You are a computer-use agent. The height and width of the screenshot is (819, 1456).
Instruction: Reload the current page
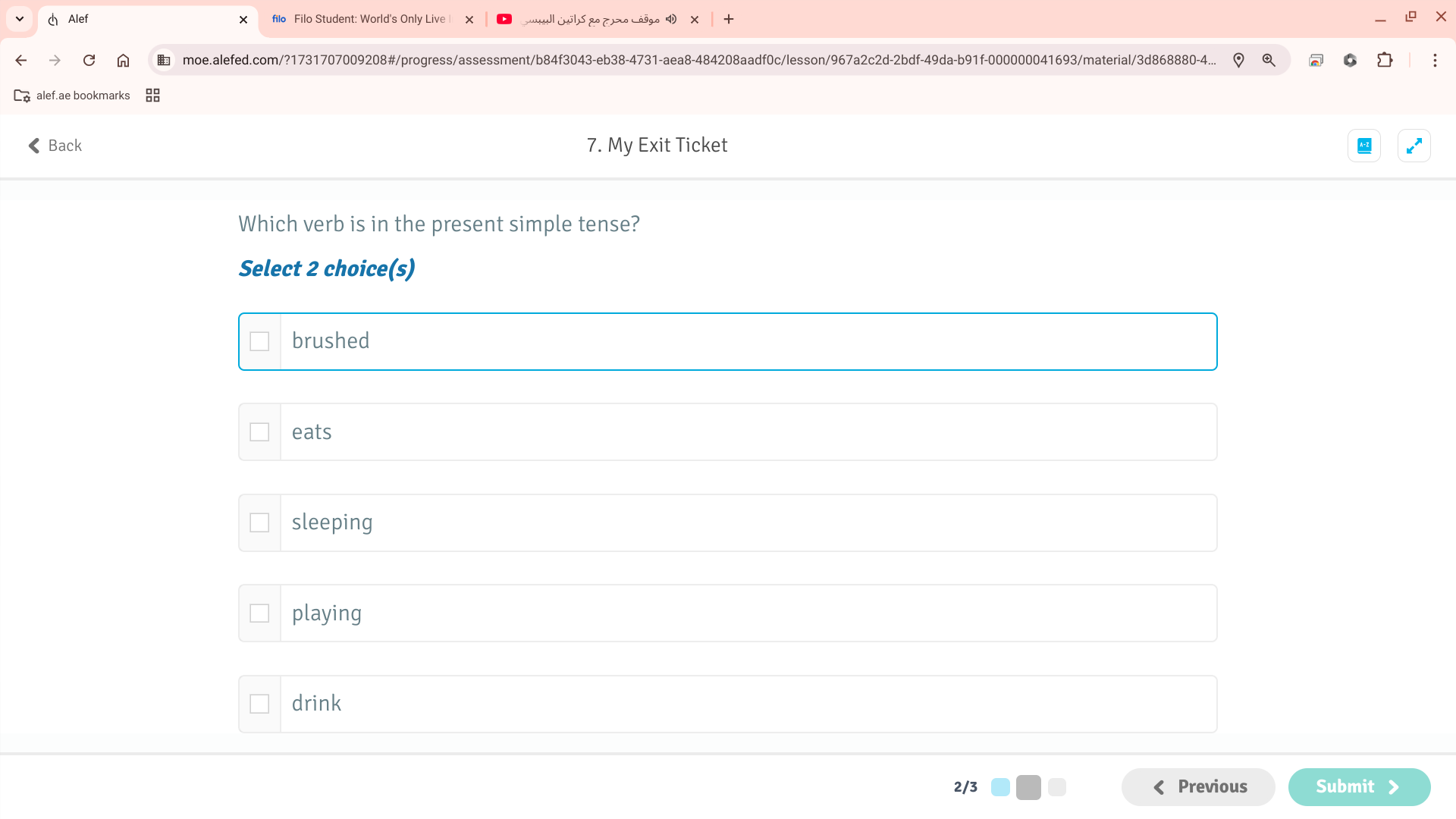click(89, 60)
